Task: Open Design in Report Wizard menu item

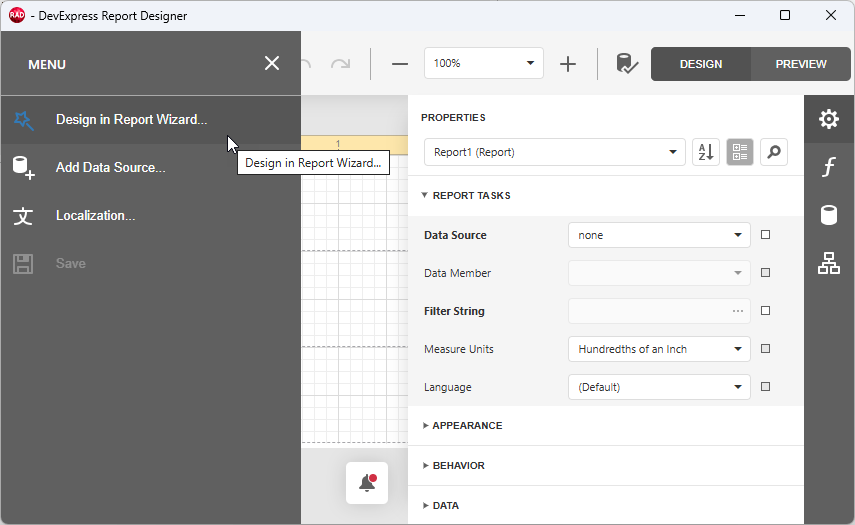Action: click(x=150, y=120)
